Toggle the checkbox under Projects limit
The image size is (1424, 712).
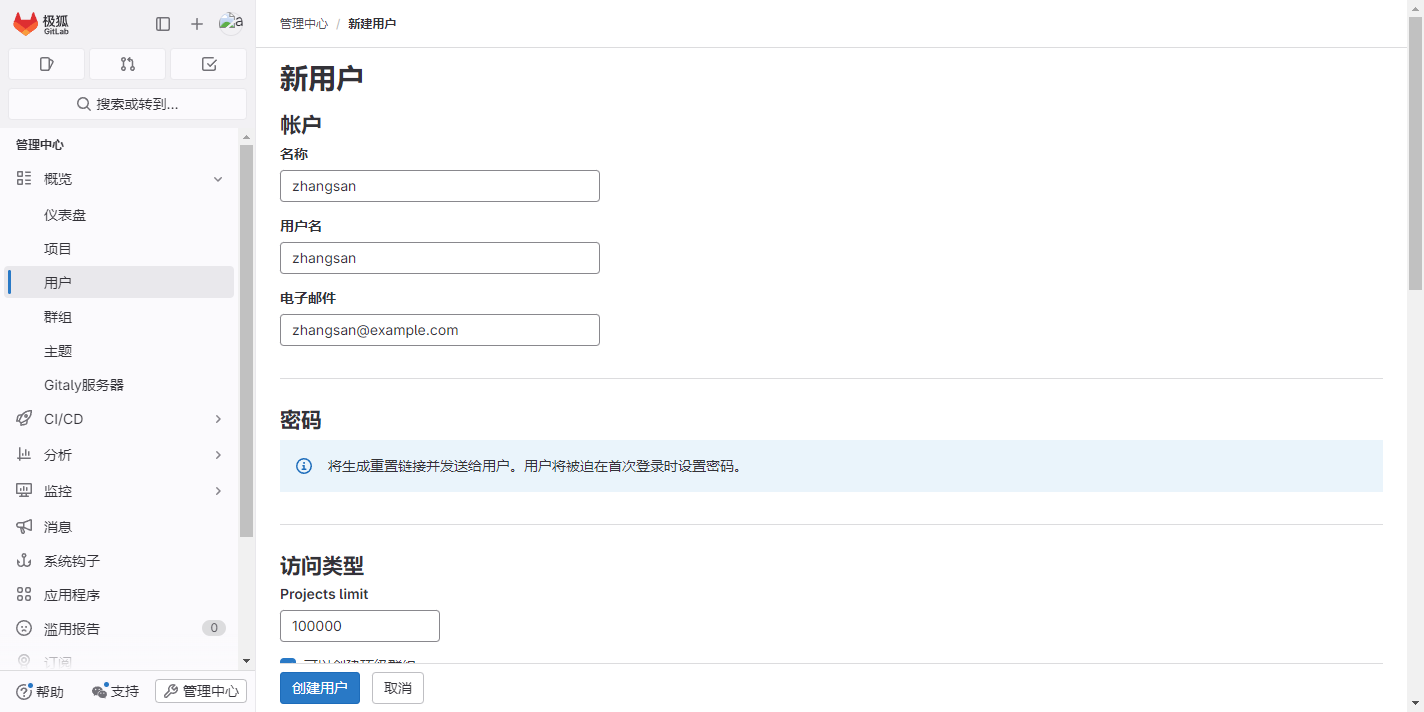(x=288, y=663)
